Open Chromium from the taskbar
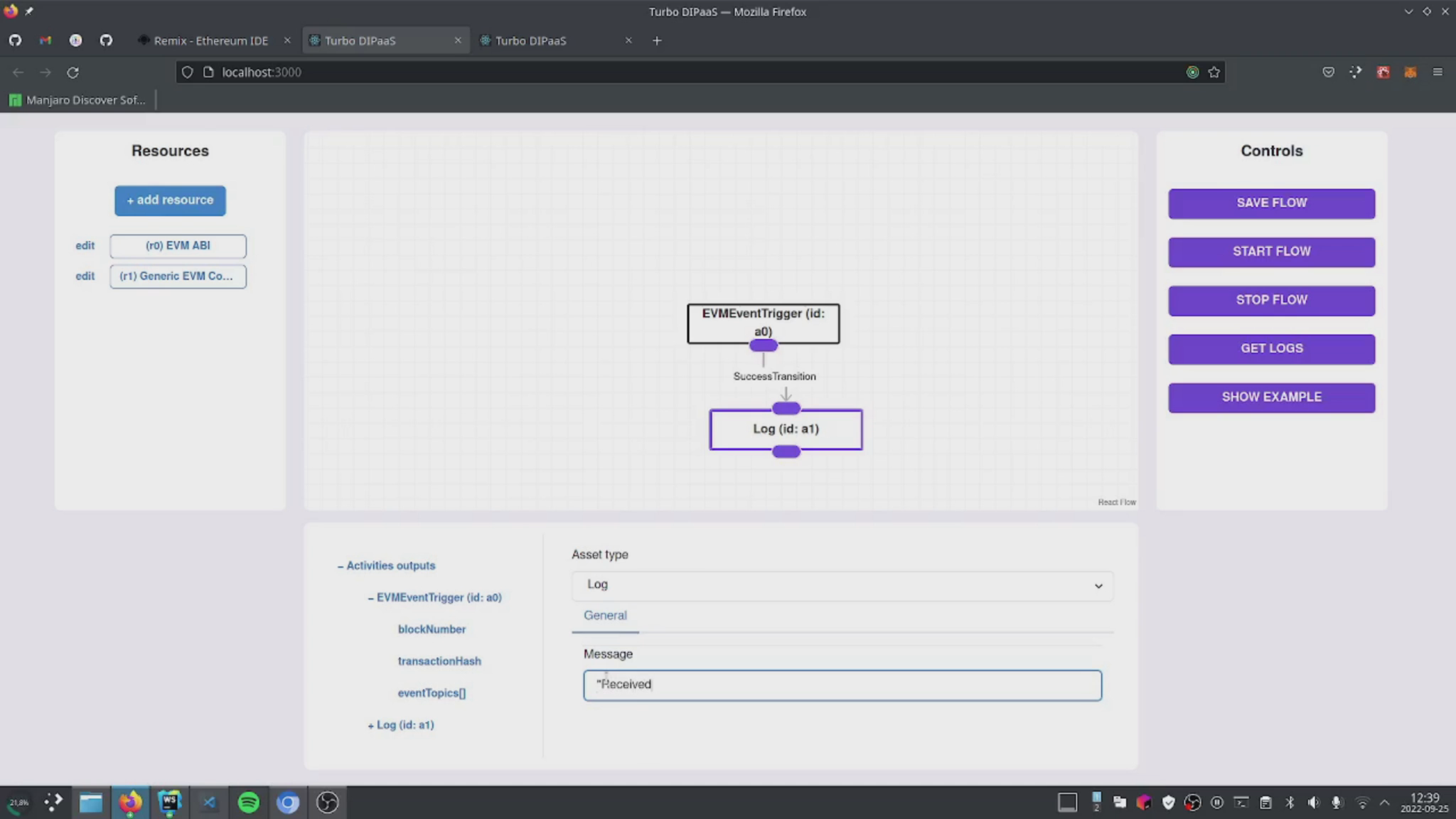 pyautogui.click(x=288, y=803)
